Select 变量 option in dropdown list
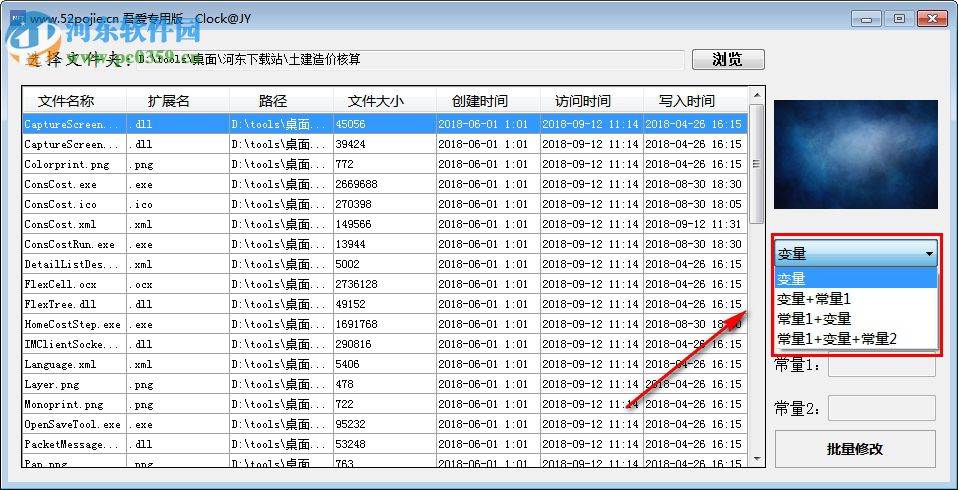The image size is (958, 490). click(856, 279)
